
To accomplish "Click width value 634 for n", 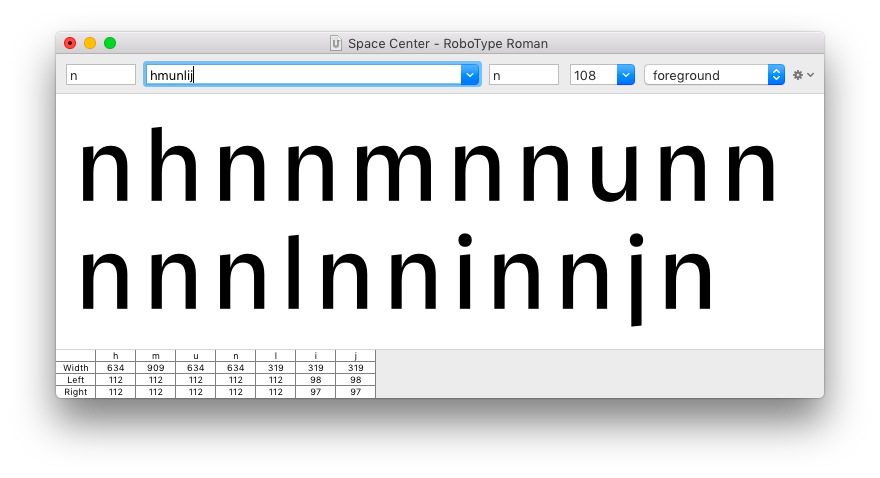I will coord(236,368).
